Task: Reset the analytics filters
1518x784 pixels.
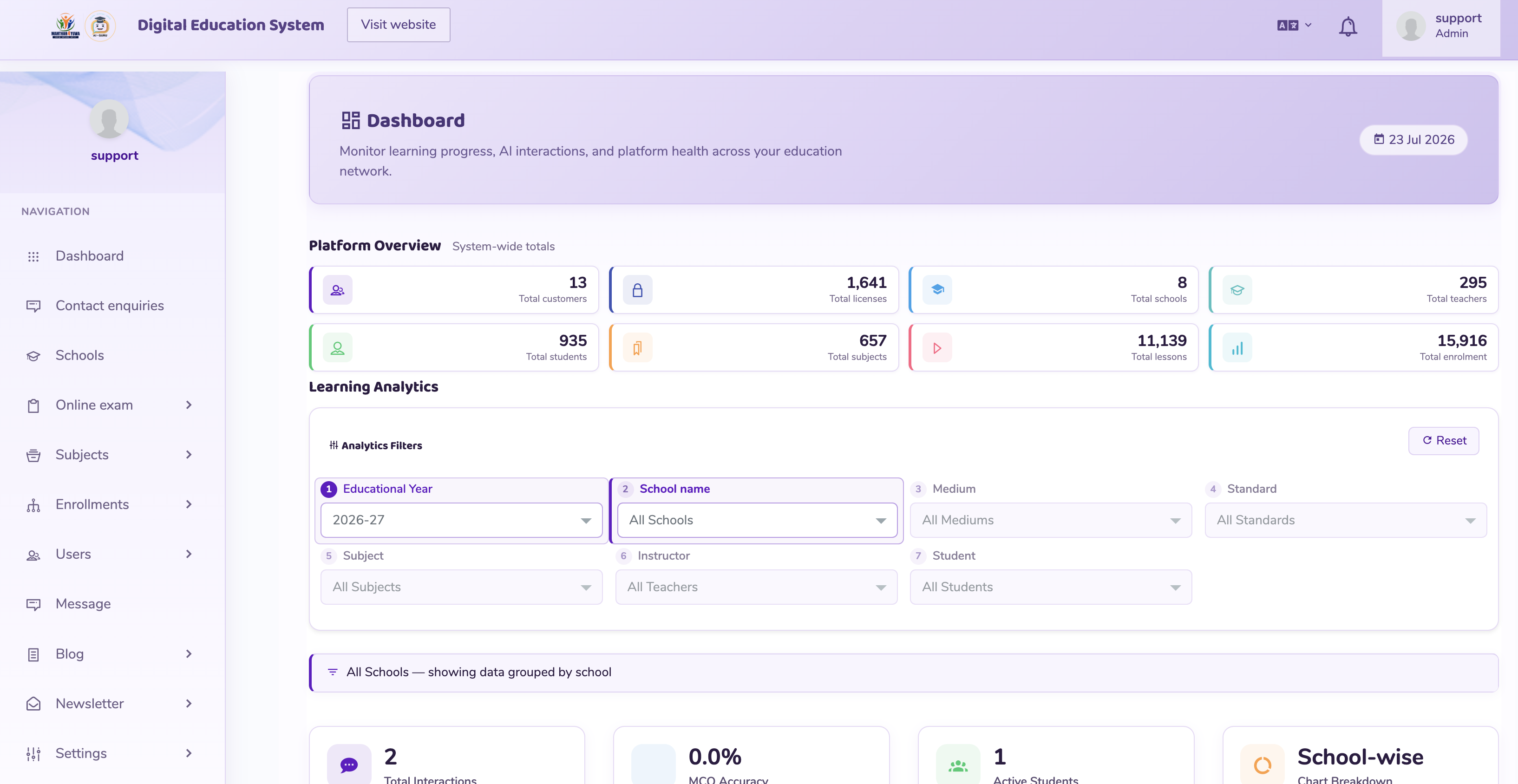Action: pos(1443,441)
